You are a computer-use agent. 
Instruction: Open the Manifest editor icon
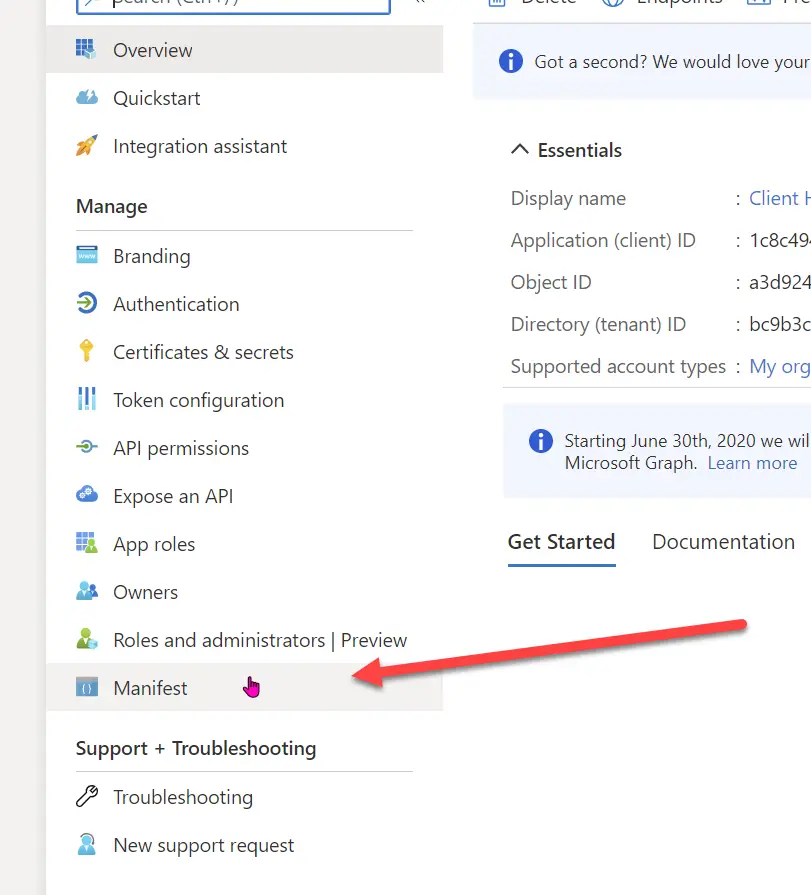[87, 687]
